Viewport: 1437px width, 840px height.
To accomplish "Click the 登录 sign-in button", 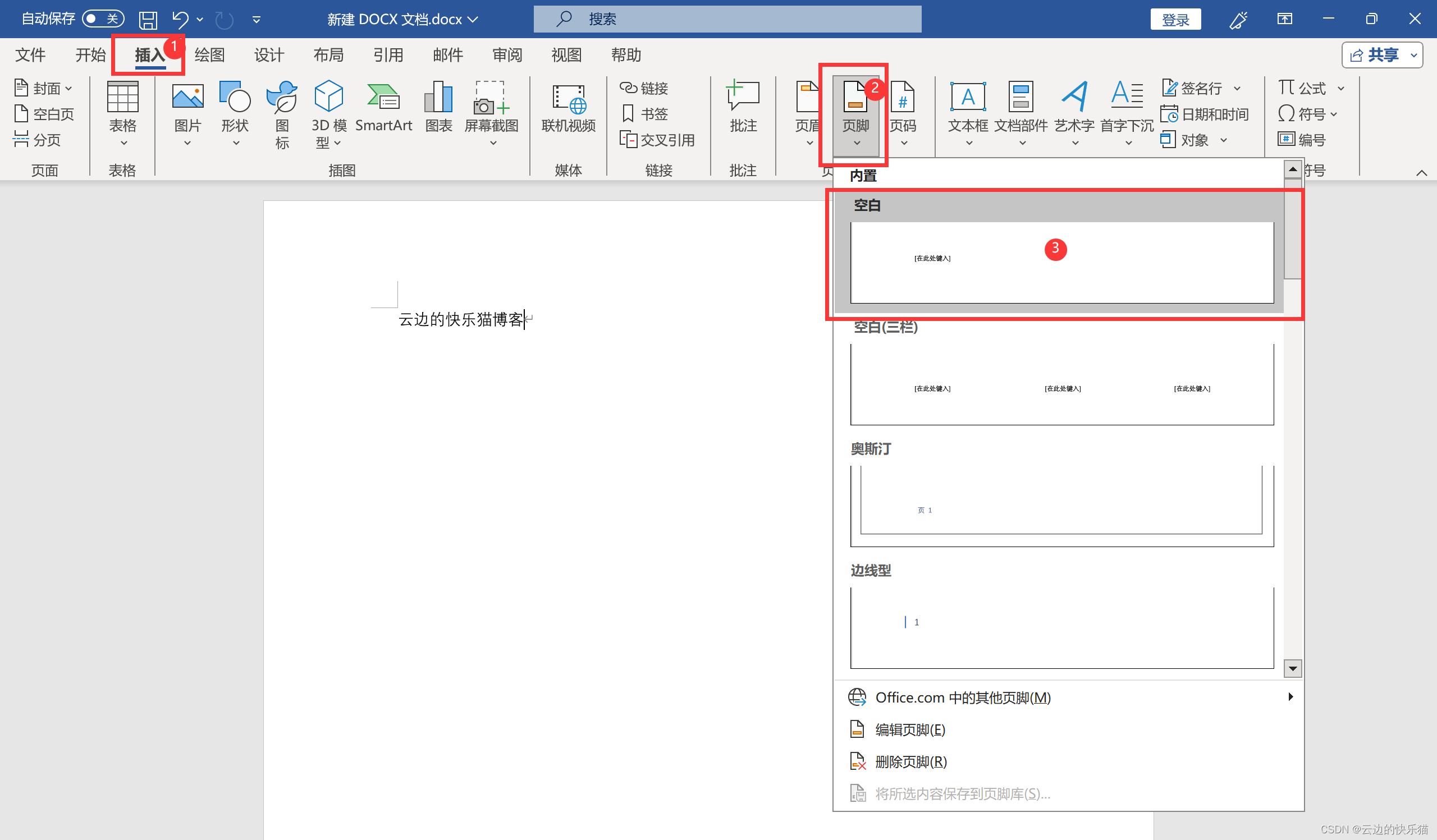I will [x=1175, y=20].
